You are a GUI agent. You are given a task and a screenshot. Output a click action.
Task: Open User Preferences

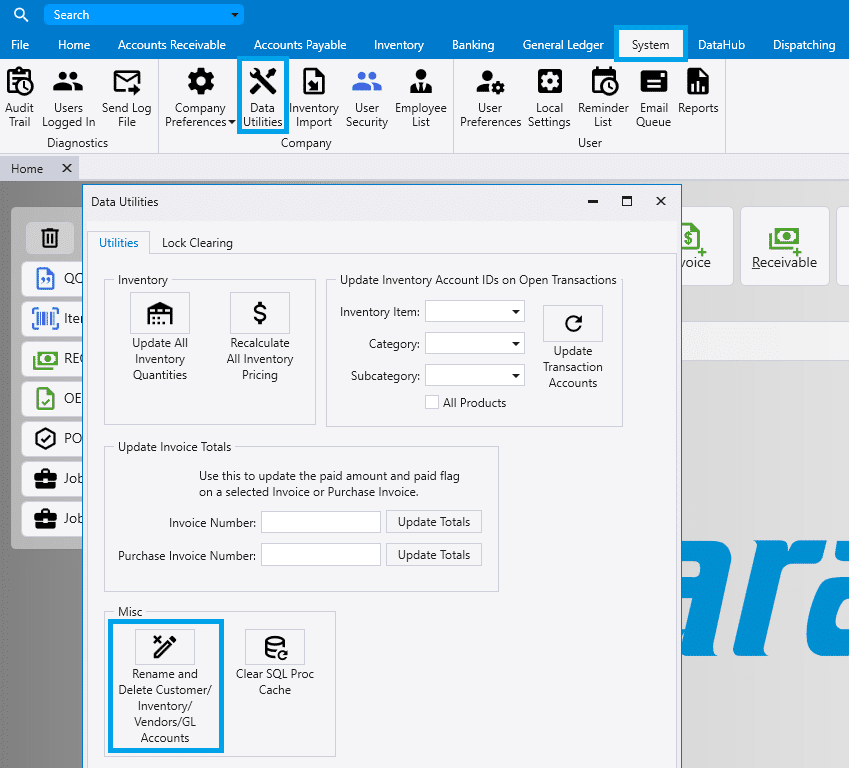pos(490,97)
